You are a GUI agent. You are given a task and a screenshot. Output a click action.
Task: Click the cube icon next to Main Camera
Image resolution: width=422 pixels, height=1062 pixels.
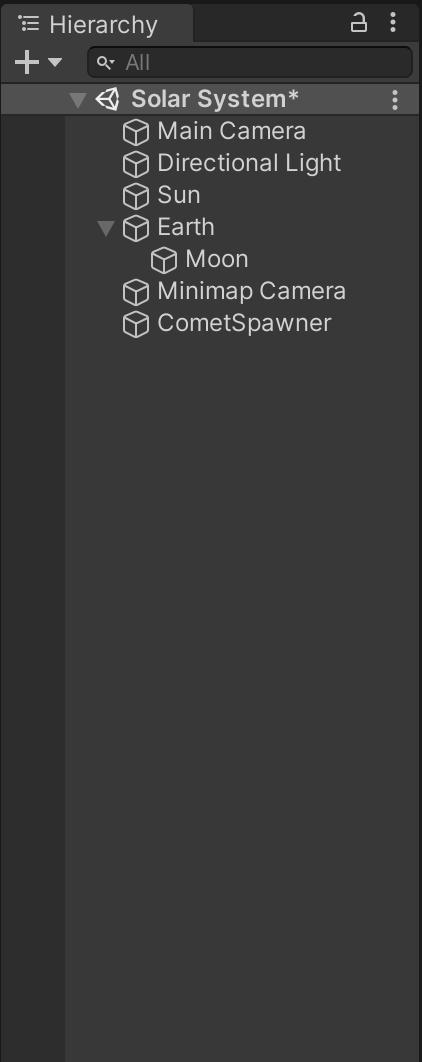point(135,131)
